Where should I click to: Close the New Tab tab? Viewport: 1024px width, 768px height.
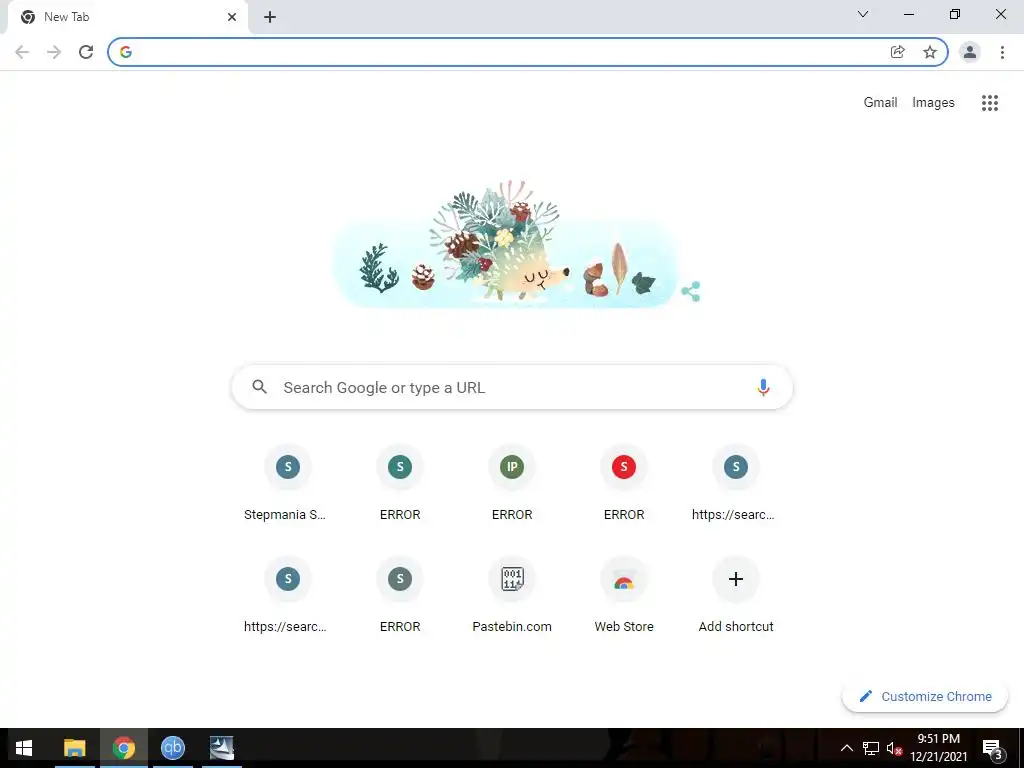232,17
